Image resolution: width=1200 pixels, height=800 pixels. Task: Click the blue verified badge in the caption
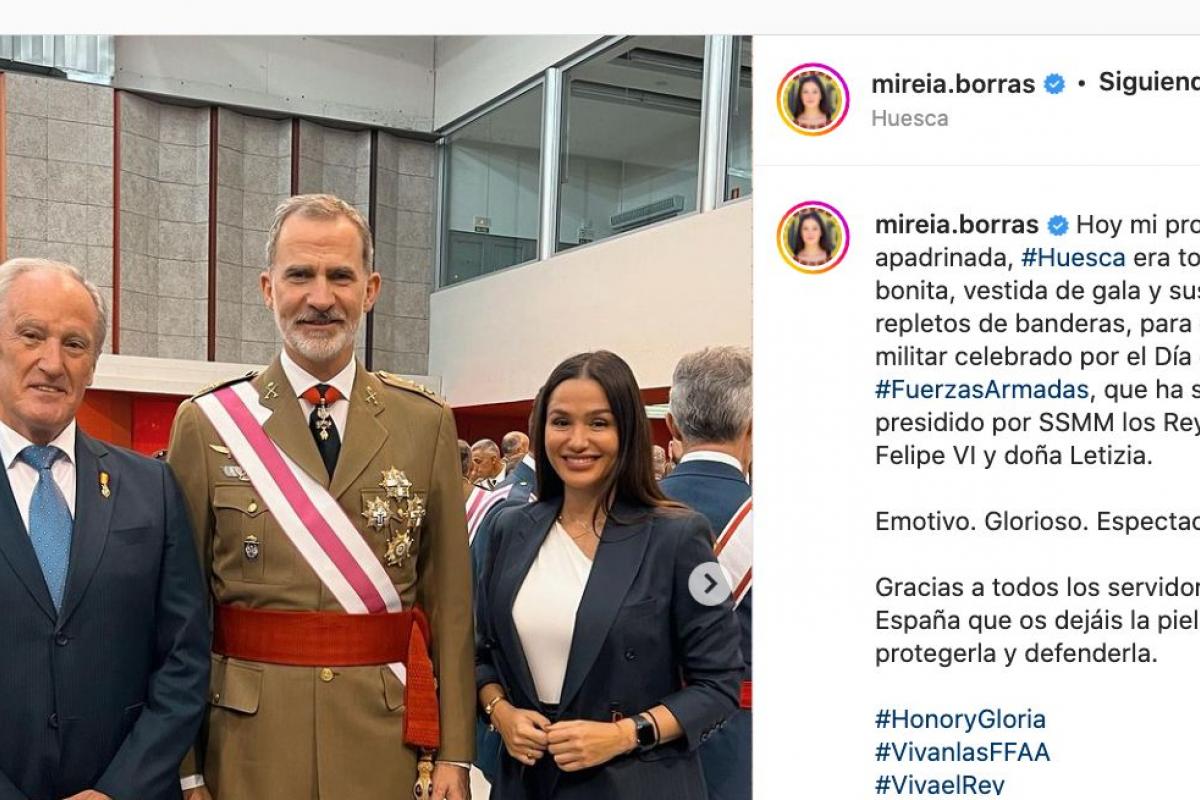pos(1058,225)
